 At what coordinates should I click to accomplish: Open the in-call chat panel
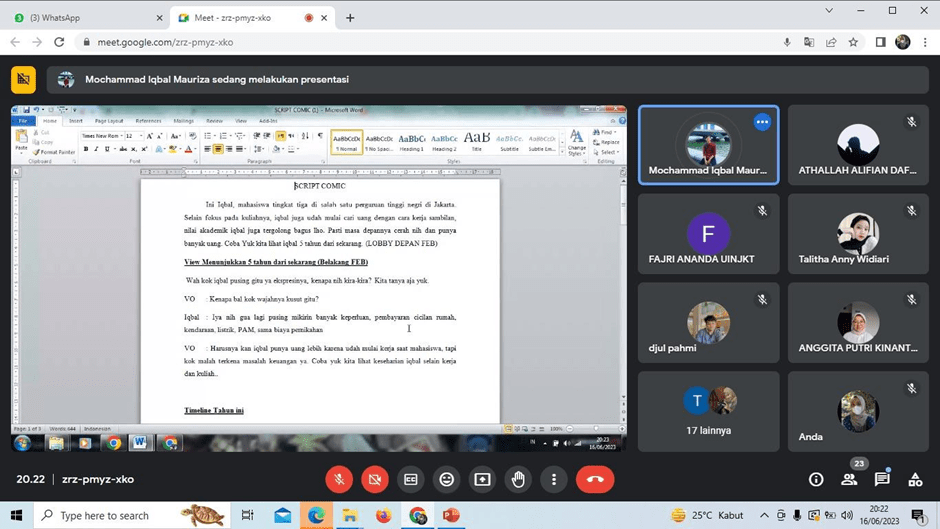pos(882,480)
